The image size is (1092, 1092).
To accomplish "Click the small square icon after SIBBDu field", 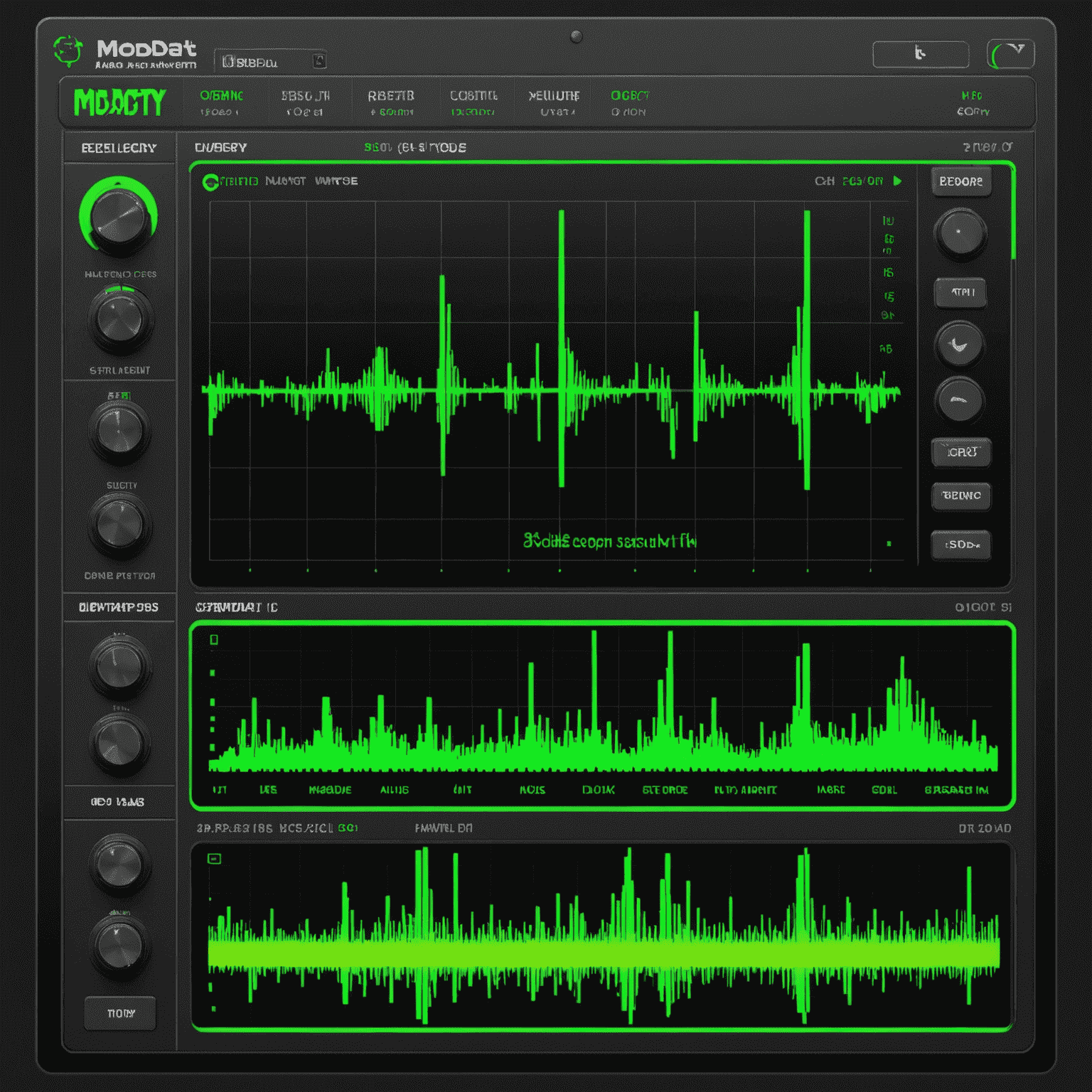I will pyautogui.click(x=320, y=61).
